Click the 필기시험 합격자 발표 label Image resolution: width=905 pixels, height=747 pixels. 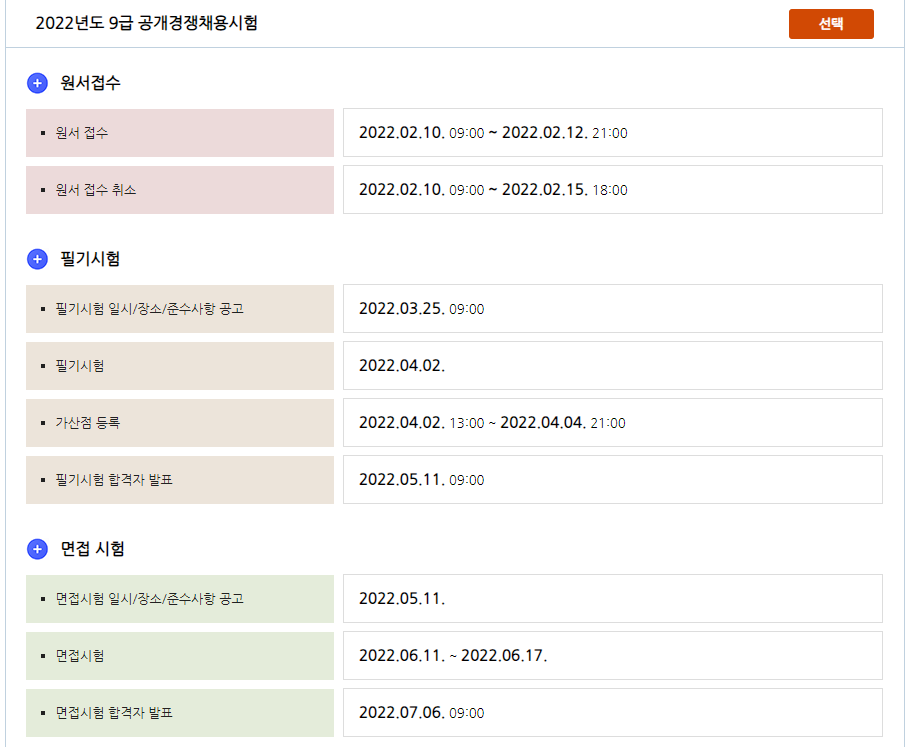click(114, 480)
